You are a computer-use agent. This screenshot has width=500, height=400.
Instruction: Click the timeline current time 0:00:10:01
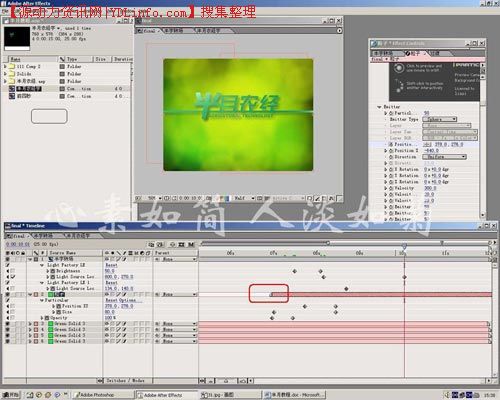coord(18,244)
